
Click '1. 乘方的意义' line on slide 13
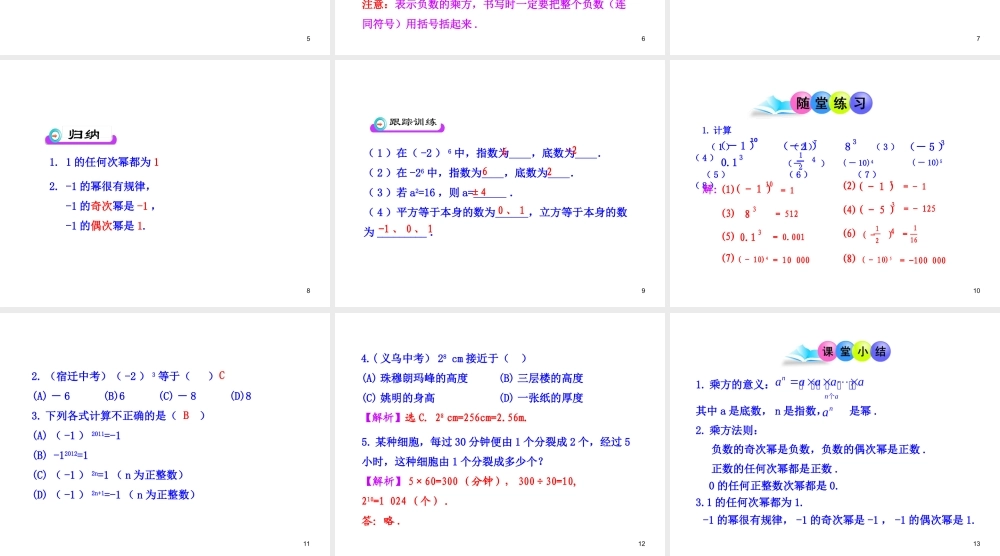tap(779, 384)
